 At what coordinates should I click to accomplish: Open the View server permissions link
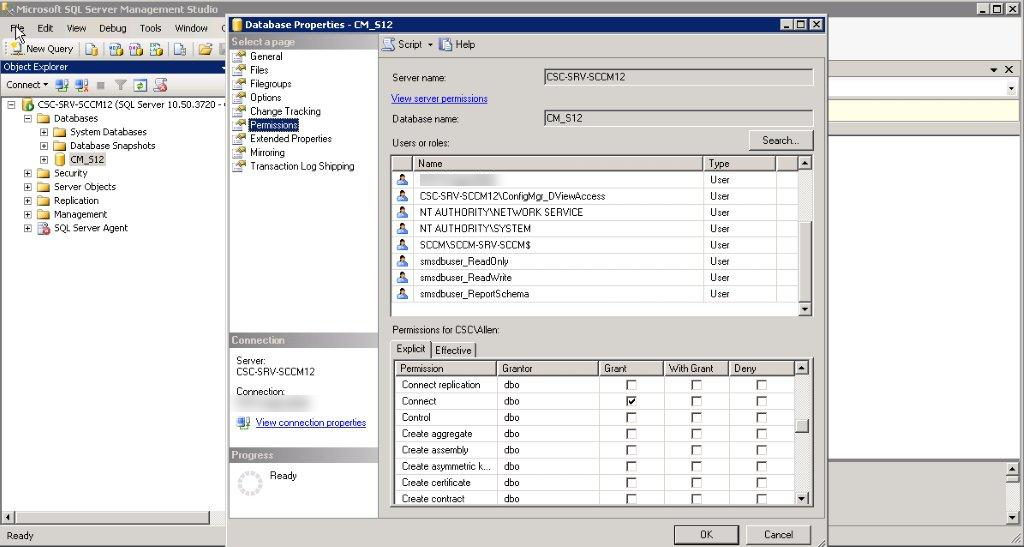(439, 99)
